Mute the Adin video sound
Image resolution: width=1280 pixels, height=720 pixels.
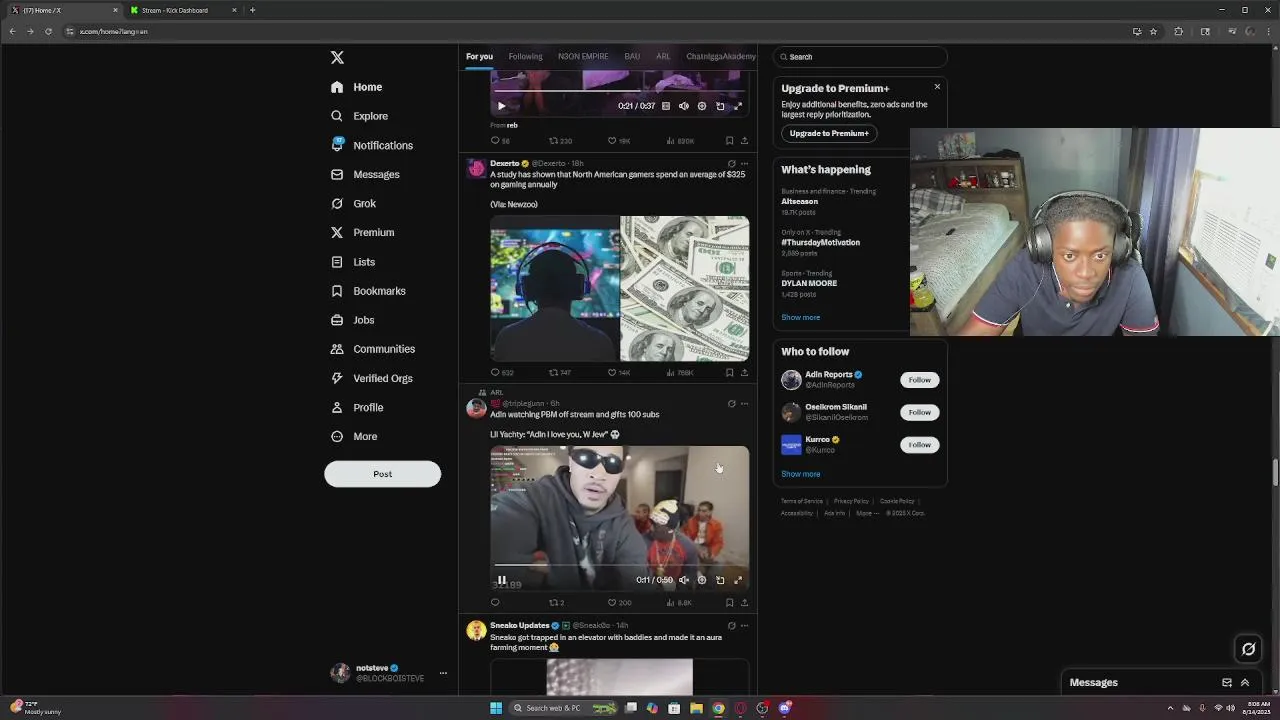coord(684,580)
